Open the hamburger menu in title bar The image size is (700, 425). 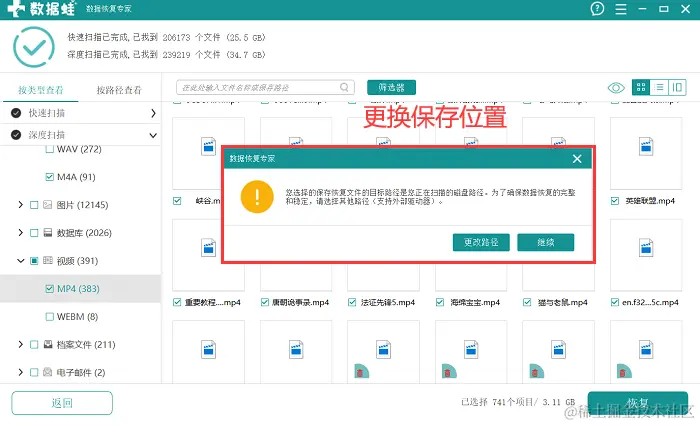pos(621,9)
